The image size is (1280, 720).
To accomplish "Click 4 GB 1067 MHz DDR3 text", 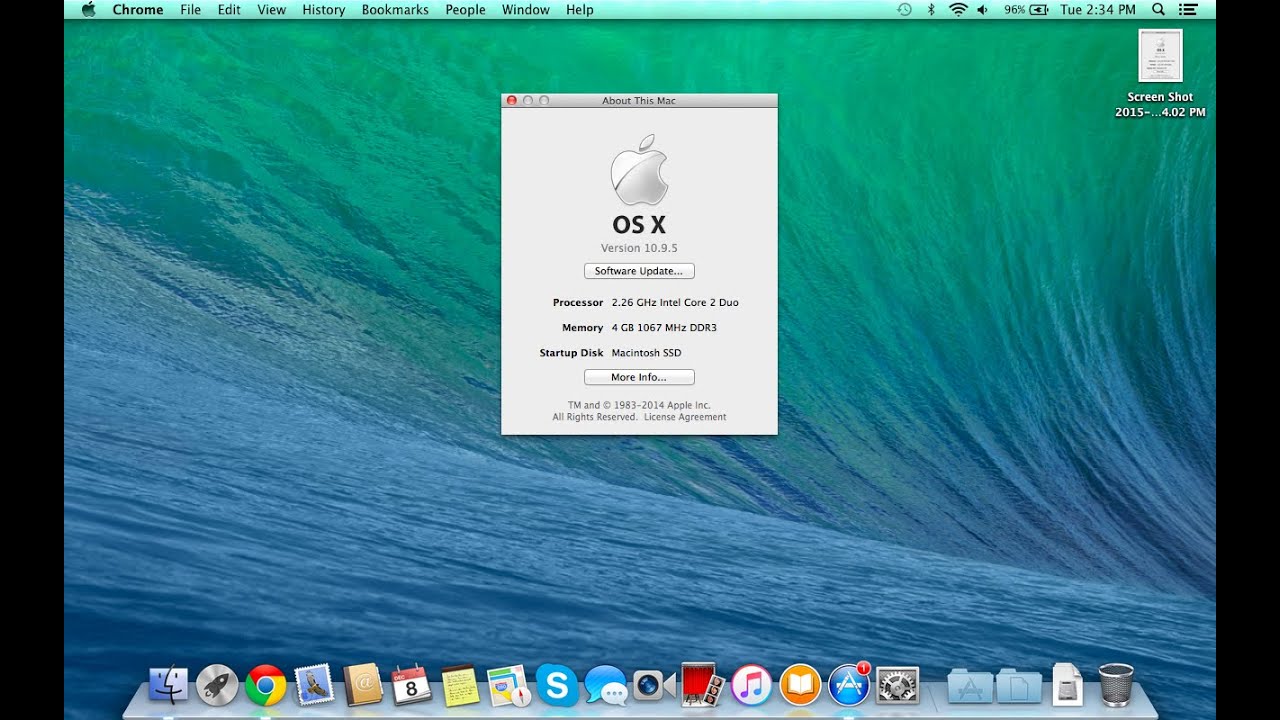I will pyautogui.click(x=664, y=327).
